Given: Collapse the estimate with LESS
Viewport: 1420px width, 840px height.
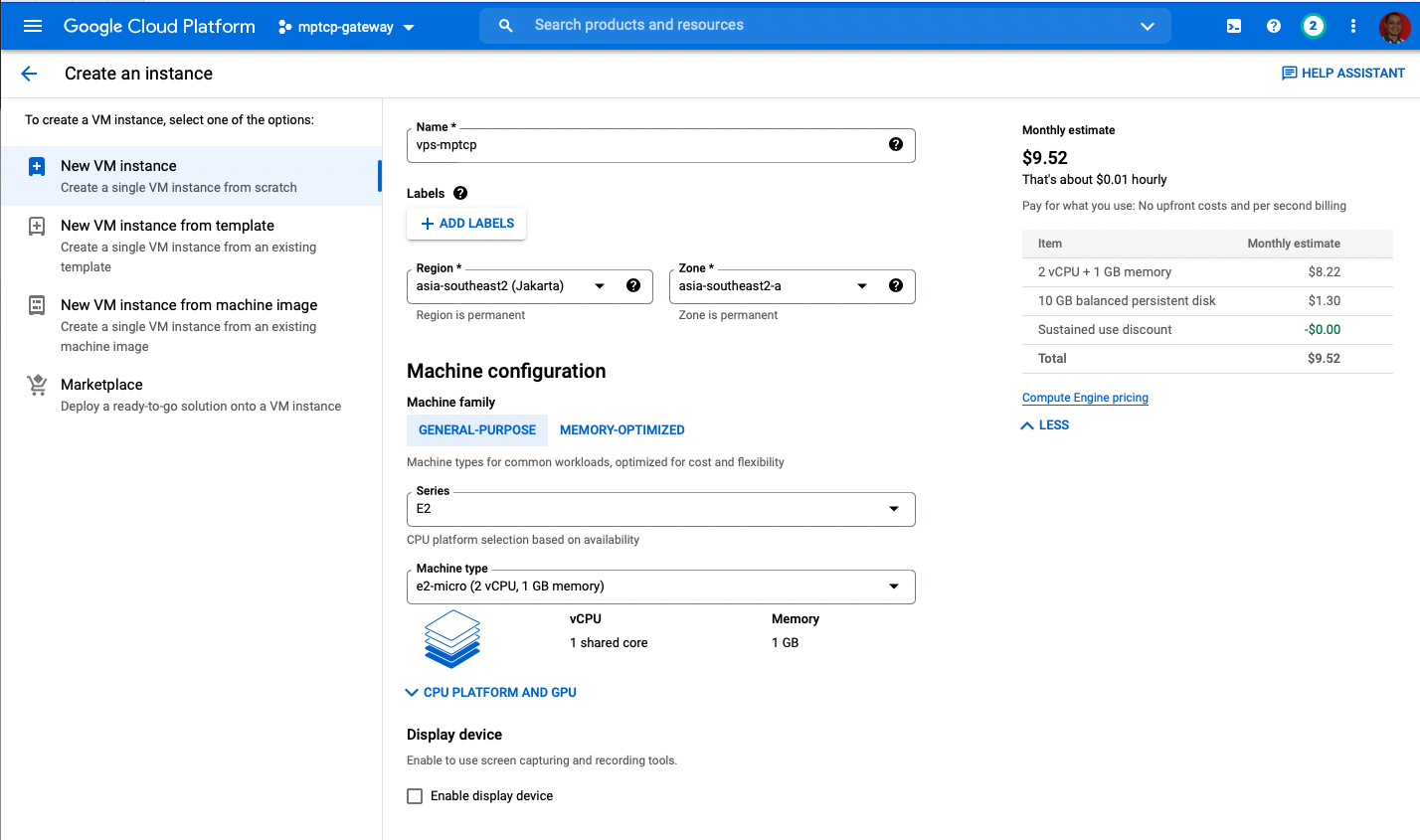Looking at the screenshot, I should pyautogui.click(x=1045, y=425).
